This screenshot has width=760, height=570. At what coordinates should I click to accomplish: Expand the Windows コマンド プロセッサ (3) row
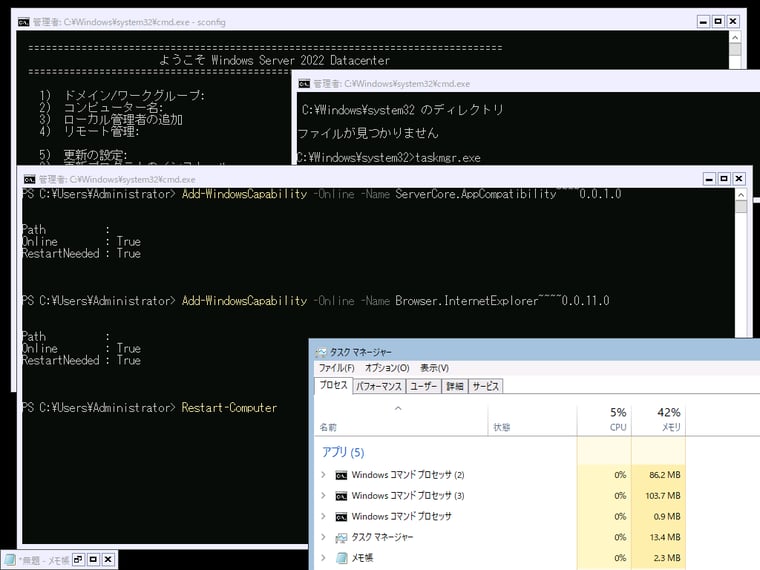323,495
